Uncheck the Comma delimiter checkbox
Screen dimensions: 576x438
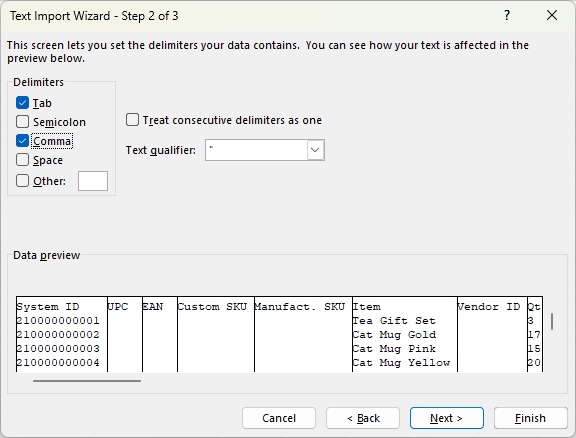22,141
